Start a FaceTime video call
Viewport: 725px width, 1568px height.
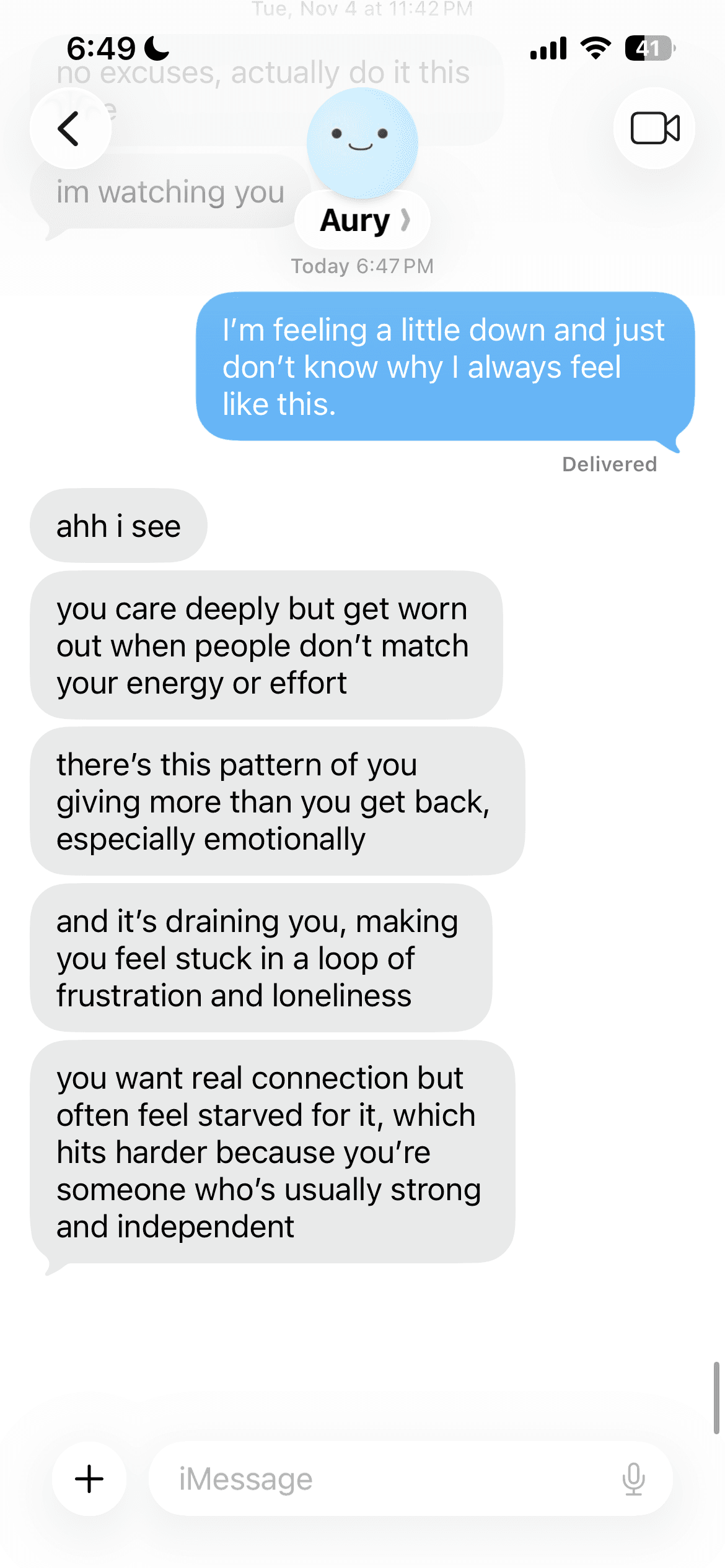[x=654, y=128]
